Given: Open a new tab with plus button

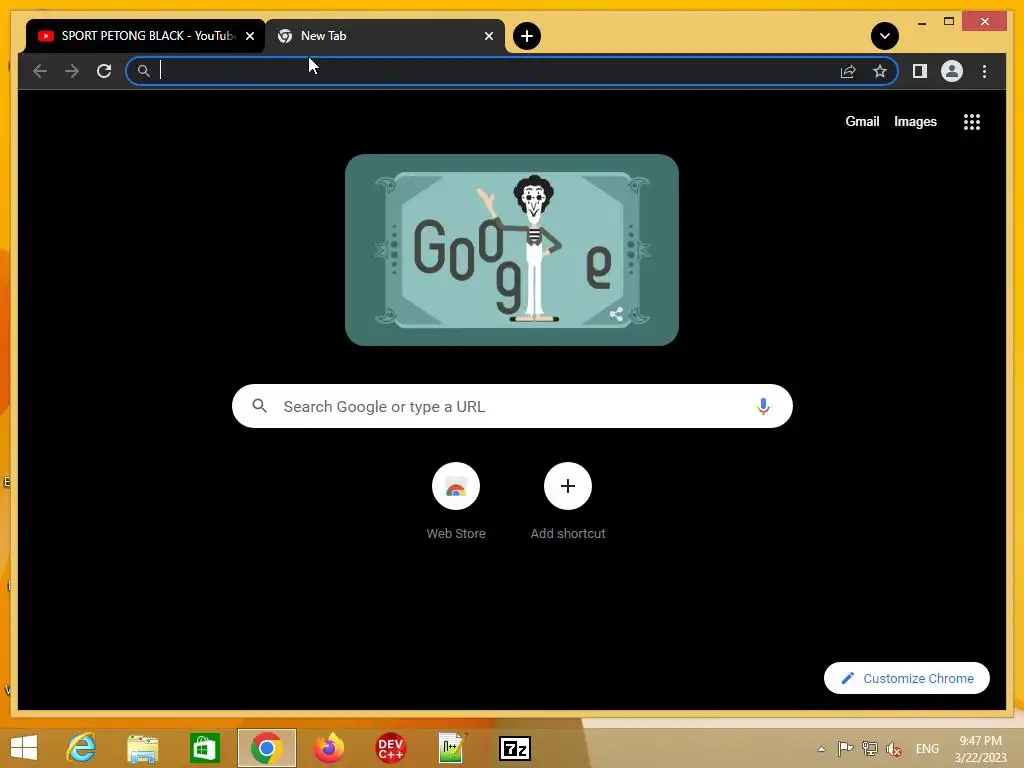Looking at the screenshot, I should tap(527, 36).
